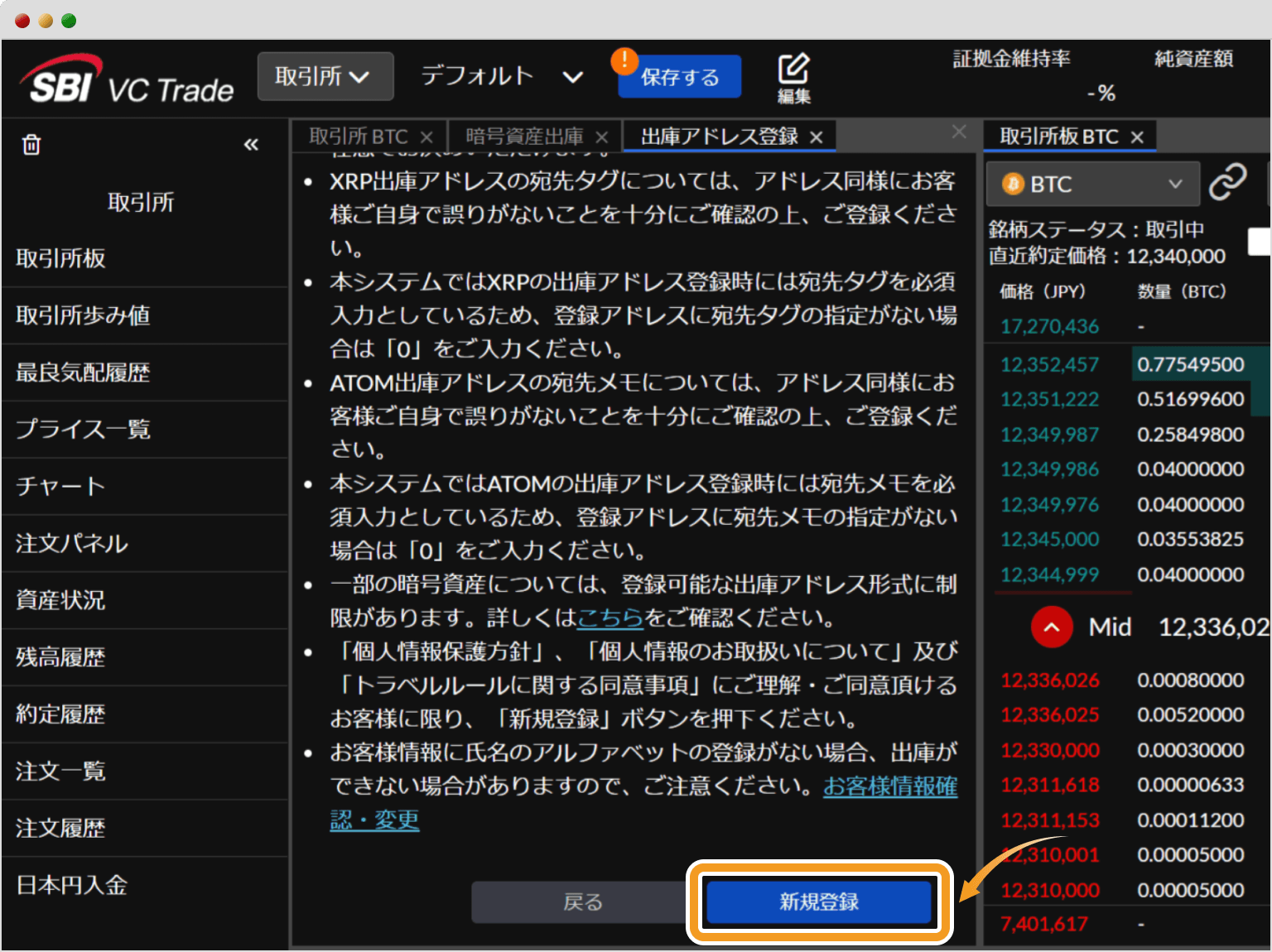
Task: Click bid price 12,310,000
Action: click(1049, 890)
